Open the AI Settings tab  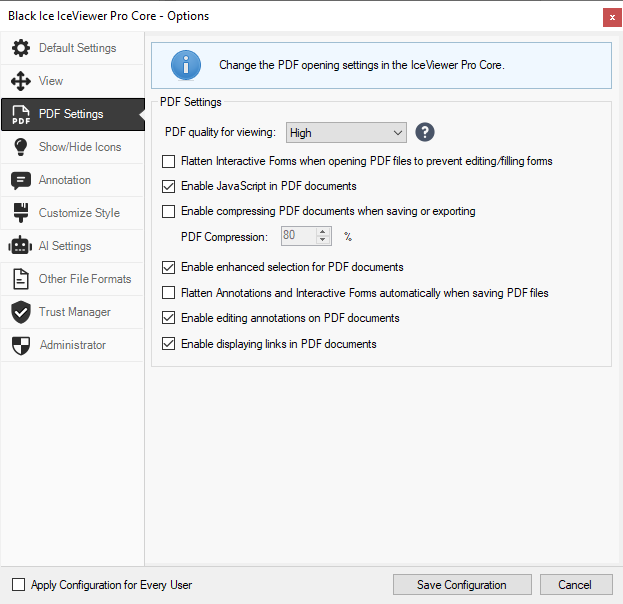[72, 246]
